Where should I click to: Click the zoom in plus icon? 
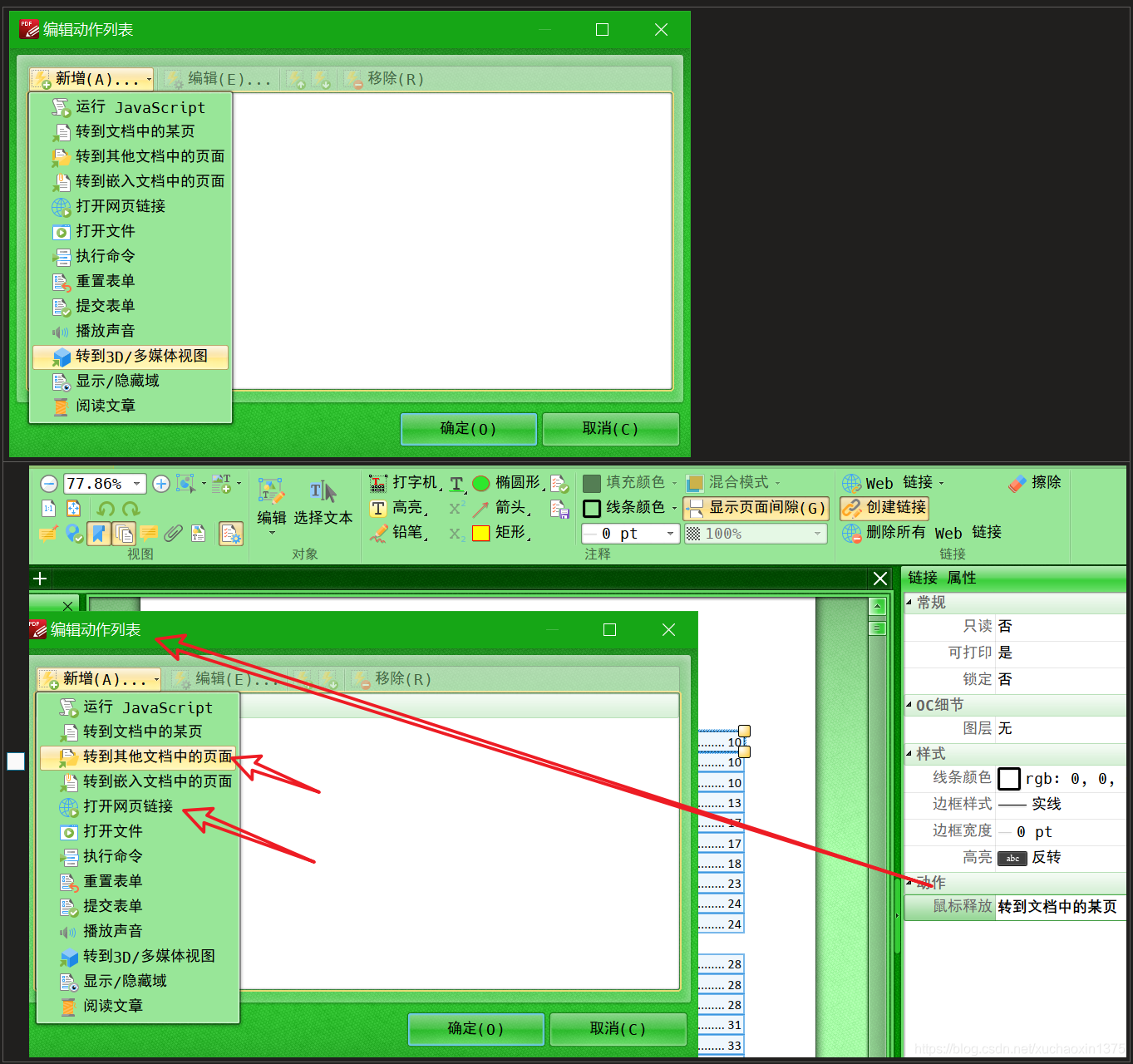tap(161, 484)
